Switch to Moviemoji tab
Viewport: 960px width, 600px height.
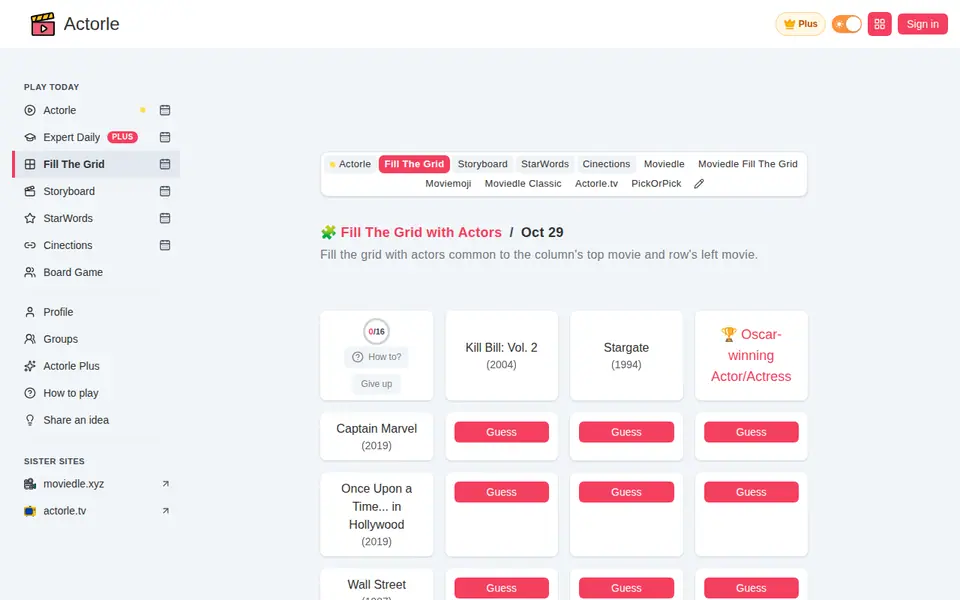(448, 184)
